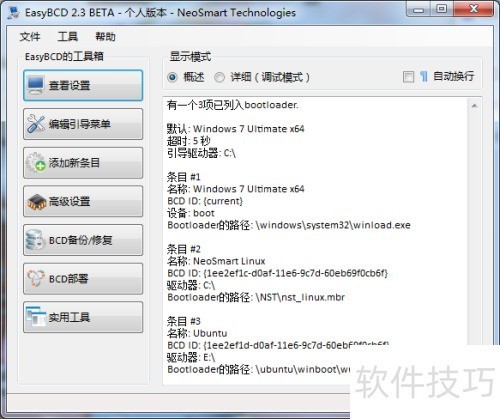Image resolution: width=500 pixels, height=419 pixels.
Task: Open the 工具 menu
Action: (x=68, y=37)
